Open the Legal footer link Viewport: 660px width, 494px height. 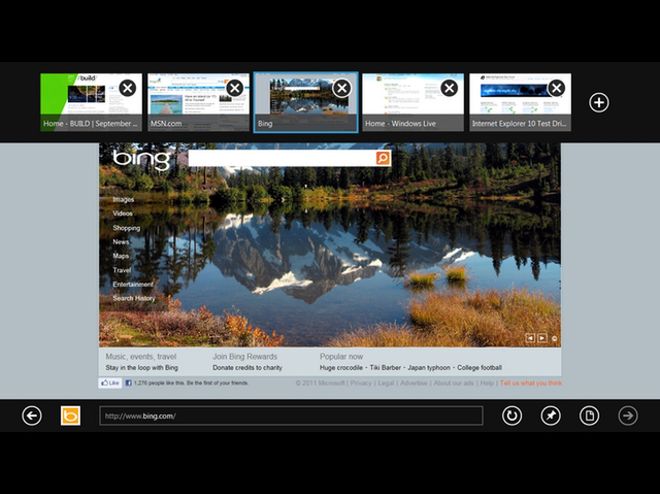[x=386, y=383]
